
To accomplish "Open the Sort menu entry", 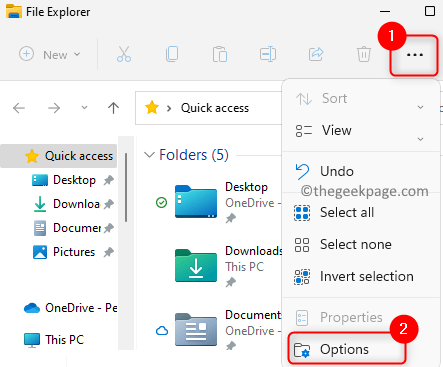I will click(x=360, y=99).
